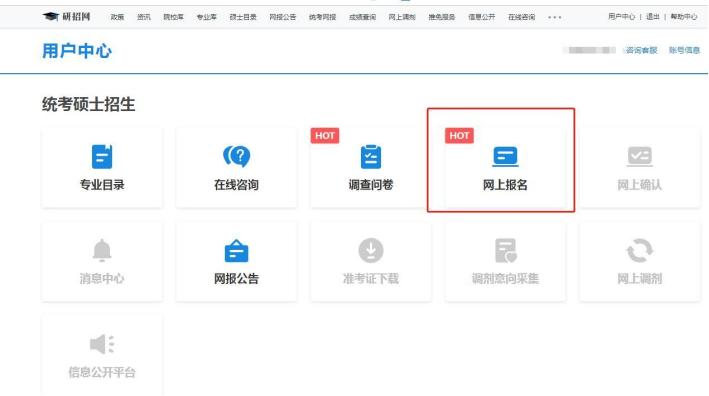Image resolution: width=709 pixels, height=396 pixels.
Task: Open the 网报公告 card
Action: (236, 261)
